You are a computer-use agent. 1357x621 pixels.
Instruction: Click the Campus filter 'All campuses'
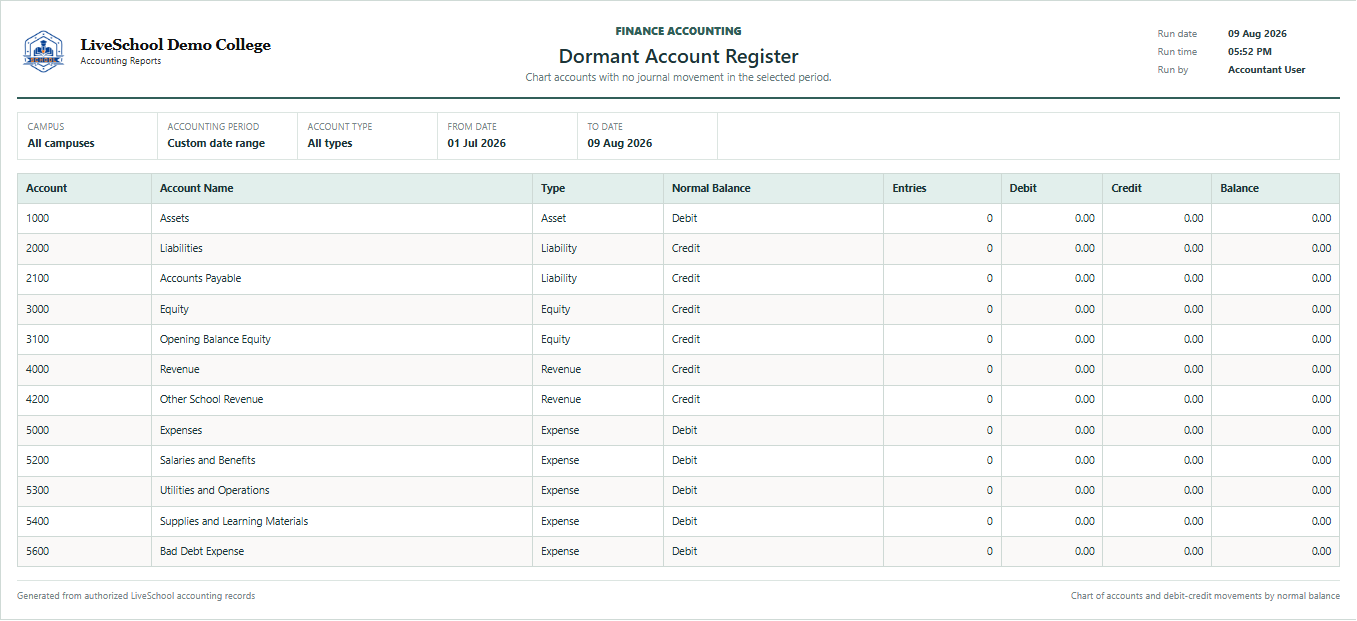(61, 143)
